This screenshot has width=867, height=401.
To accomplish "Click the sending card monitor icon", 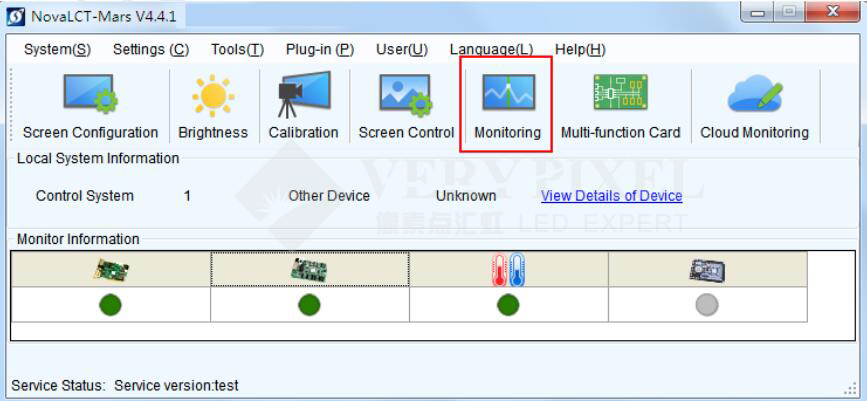I will (111, 270).
